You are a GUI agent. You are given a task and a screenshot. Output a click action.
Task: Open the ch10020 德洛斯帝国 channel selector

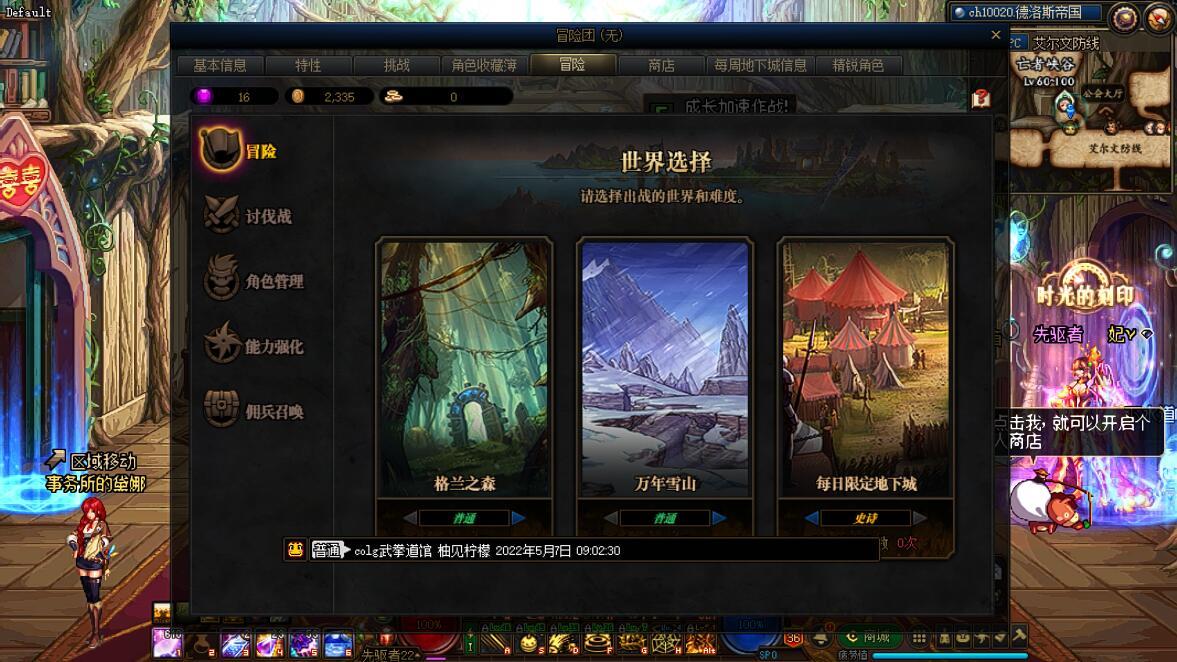(x=1025, y=13)
